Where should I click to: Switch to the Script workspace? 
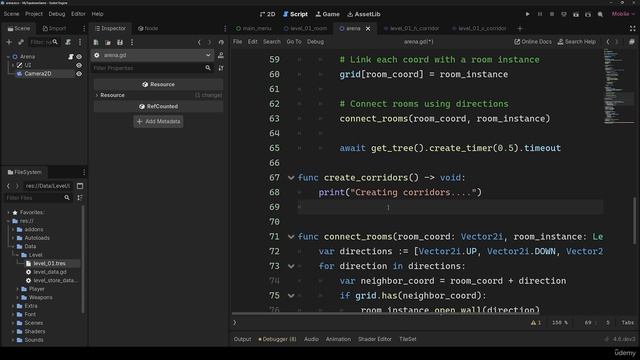pos(295,14)
